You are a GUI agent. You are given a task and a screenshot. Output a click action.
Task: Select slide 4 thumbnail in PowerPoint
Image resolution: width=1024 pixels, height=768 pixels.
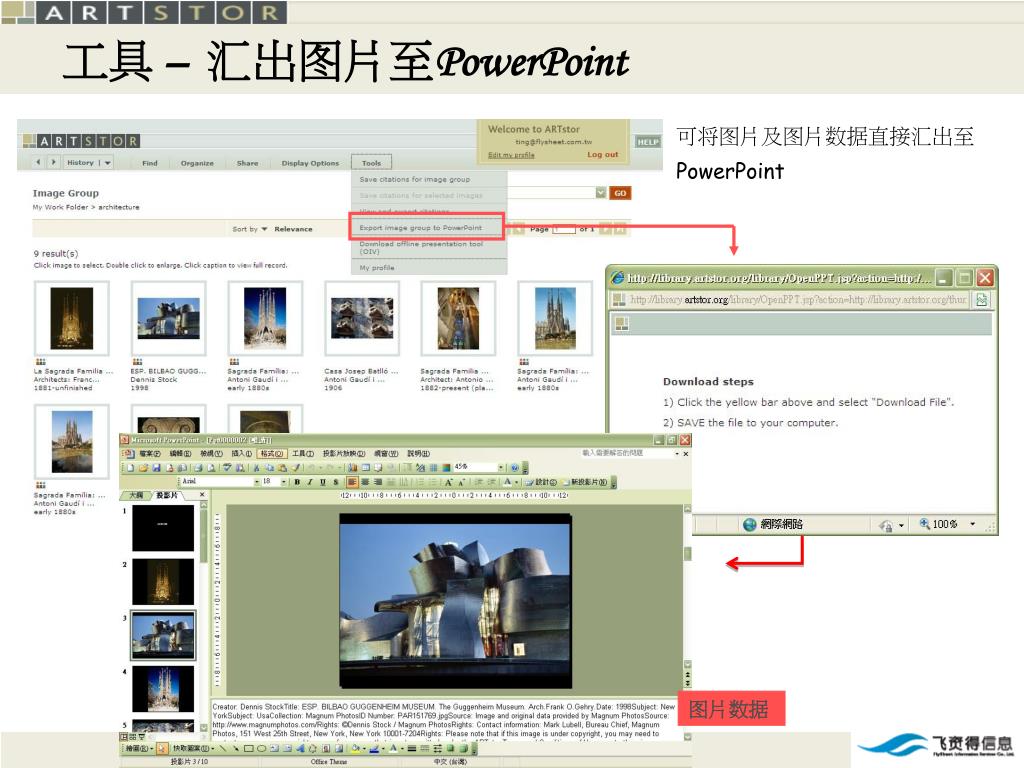click(x=163, y=688)
